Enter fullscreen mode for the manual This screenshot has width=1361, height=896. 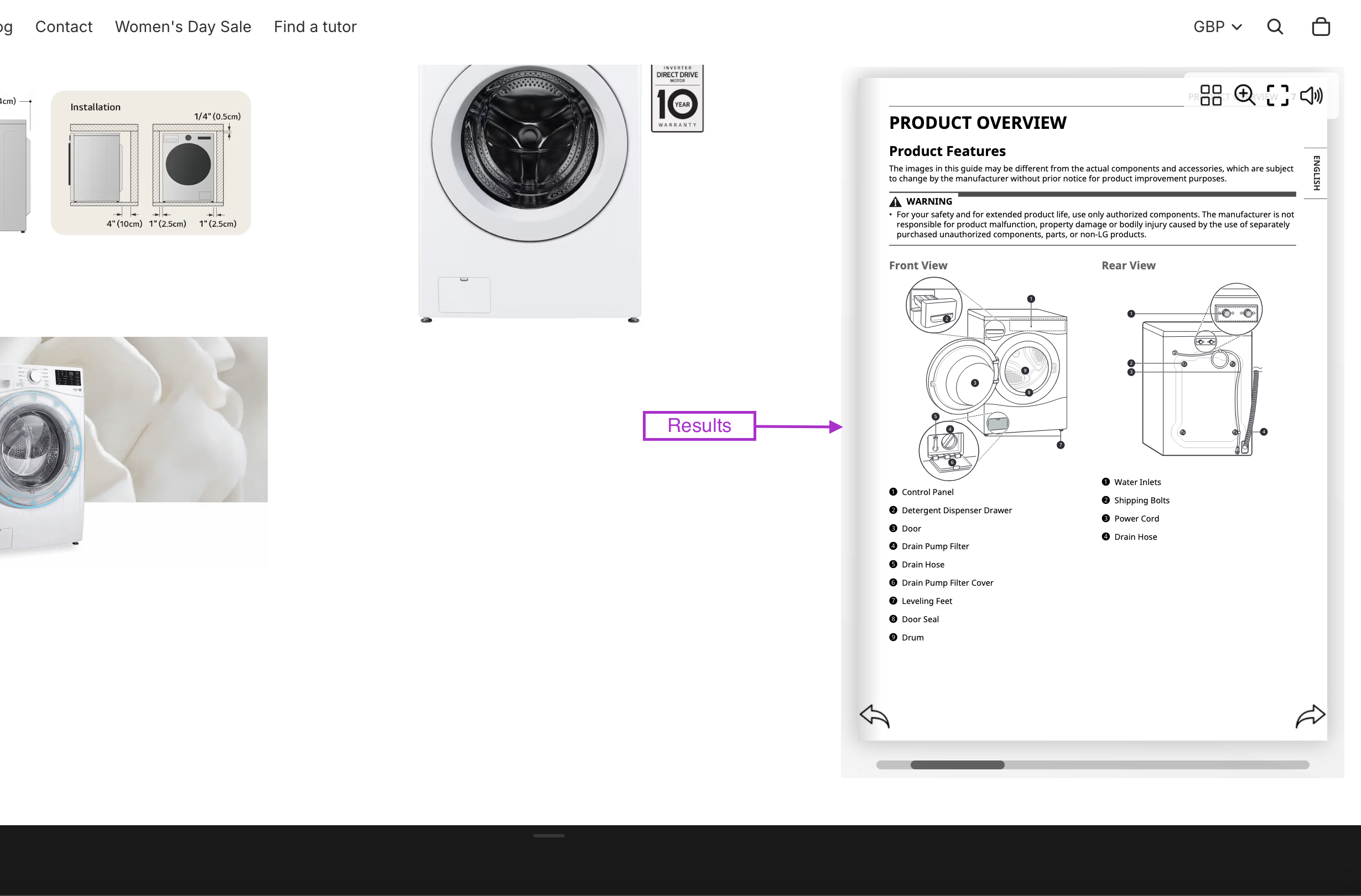click(1277, 95)
